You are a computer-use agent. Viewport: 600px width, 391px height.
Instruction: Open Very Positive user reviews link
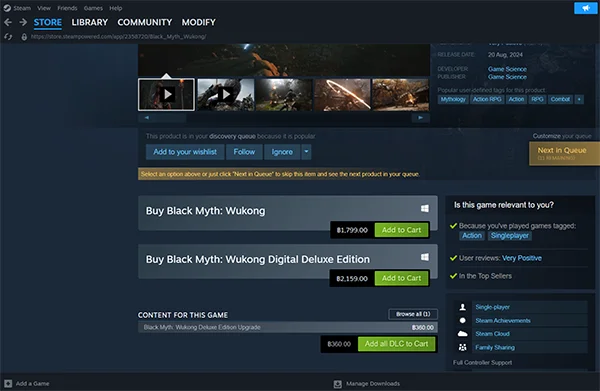pyautogui.click(x=522, y=258)
